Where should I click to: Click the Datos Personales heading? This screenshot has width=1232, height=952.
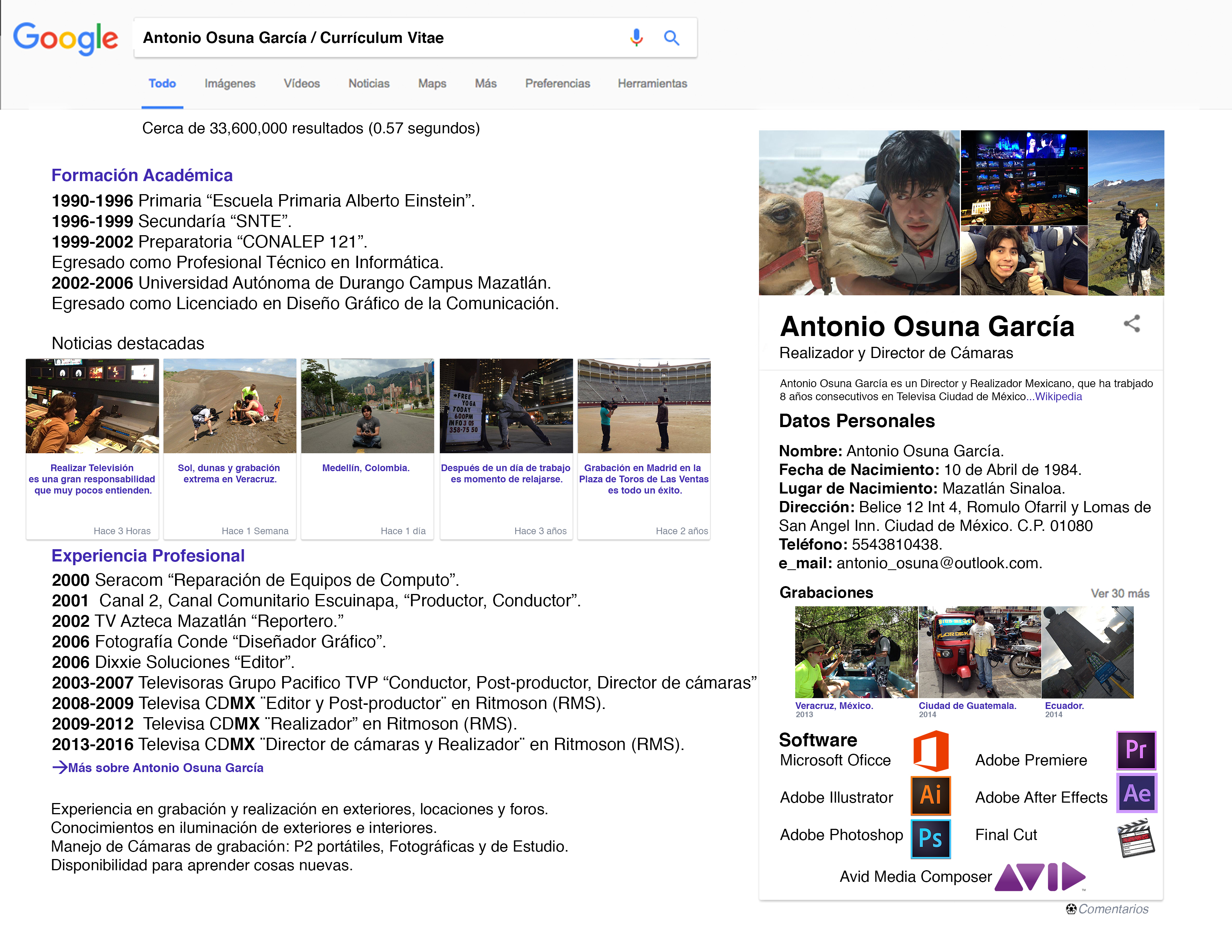click(x=857, y=421)
